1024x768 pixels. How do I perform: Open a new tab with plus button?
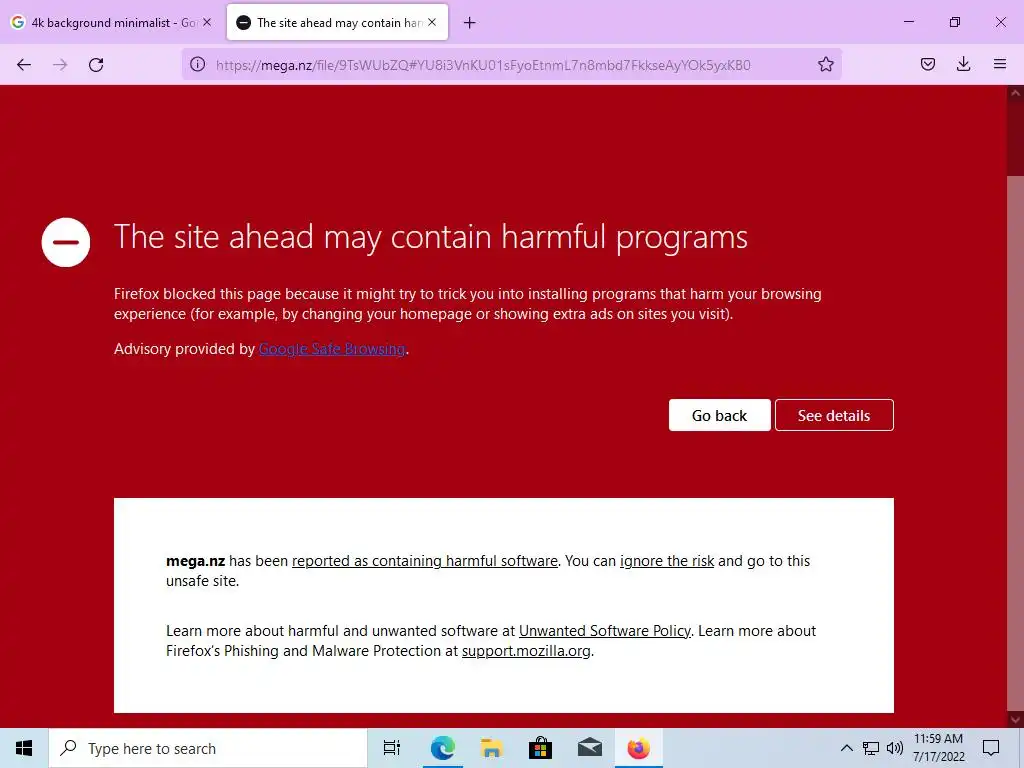click(470, 23)
